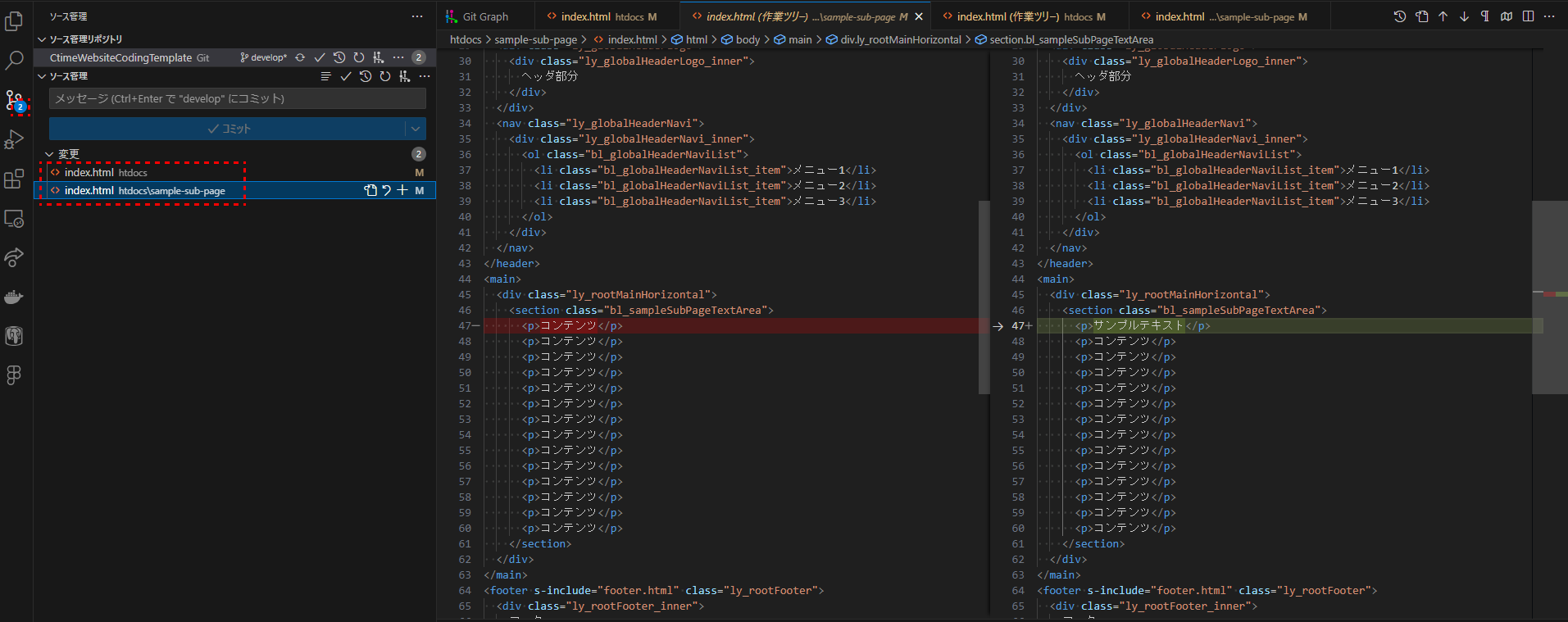Open the Explorer view in activity bar
The width and height of the screenshot is (1568, 622).
pos(14,20)
